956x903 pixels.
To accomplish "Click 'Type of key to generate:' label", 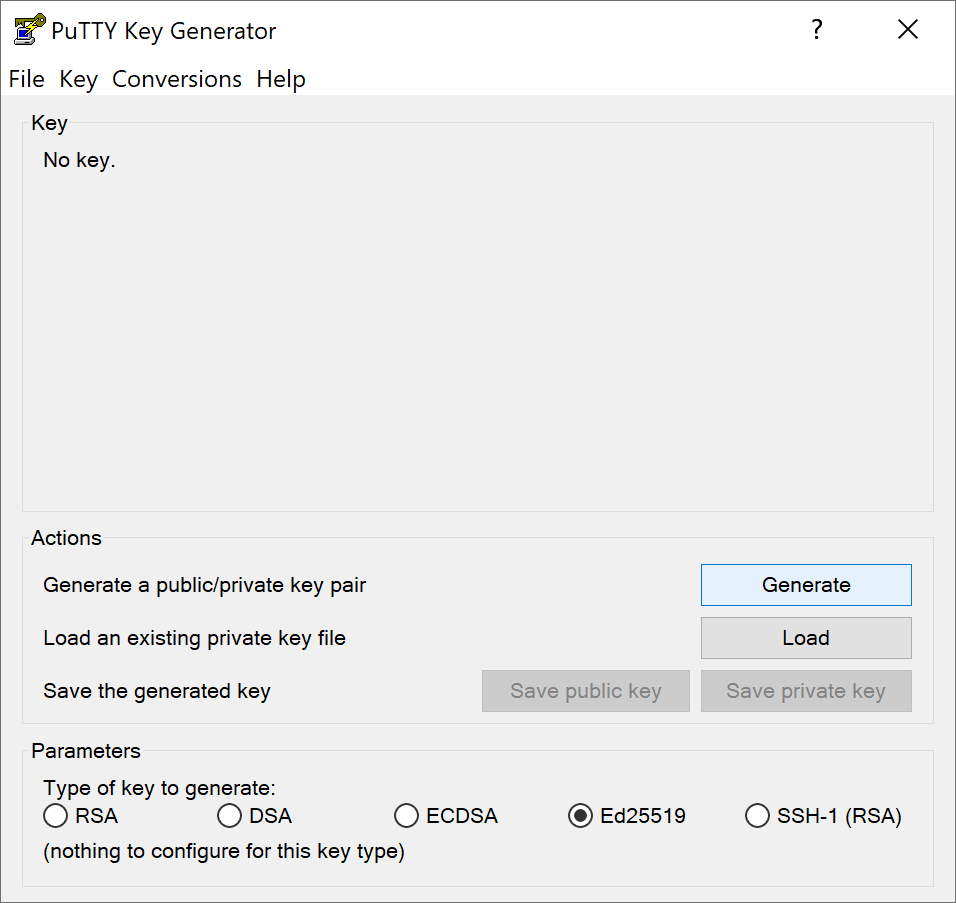I will 159,788.
